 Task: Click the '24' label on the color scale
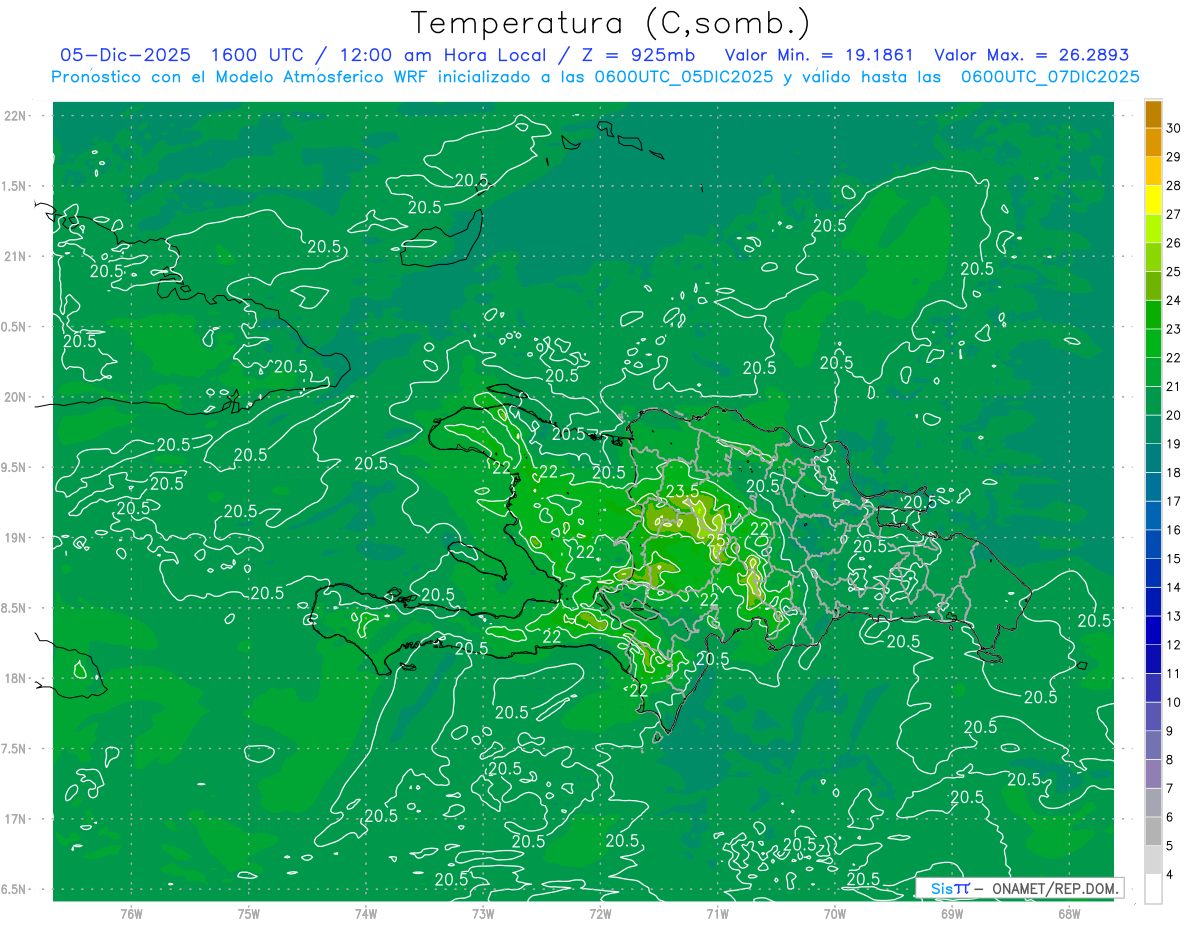click(1174, 300)
